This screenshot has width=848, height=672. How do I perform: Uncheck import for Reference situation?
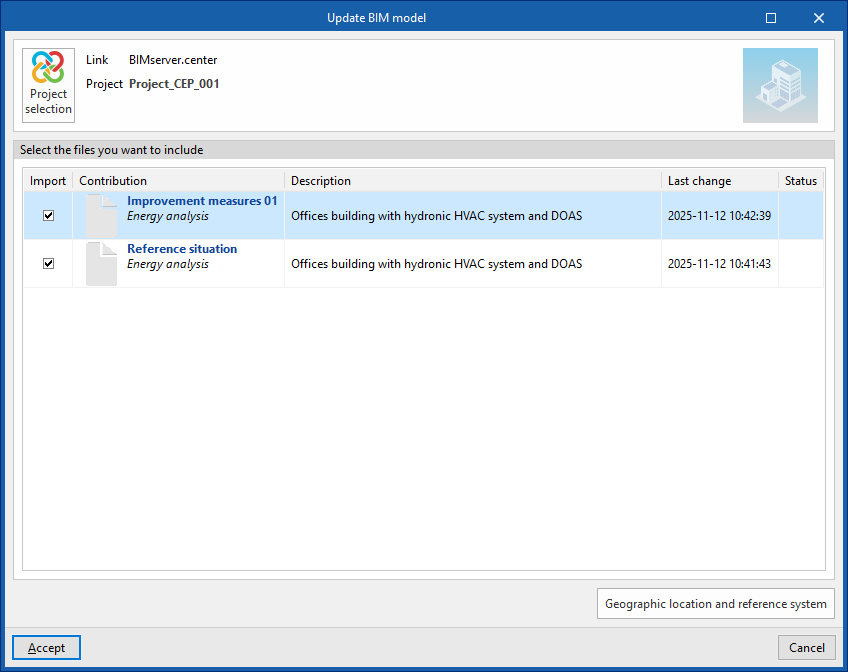(x=48, y=264)
